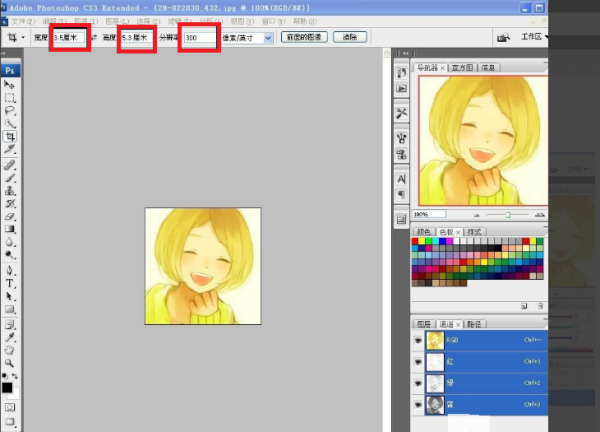Screen dimensions: 600x432
Task: Click the 前面的图像 button
Action: click(304, 37)
